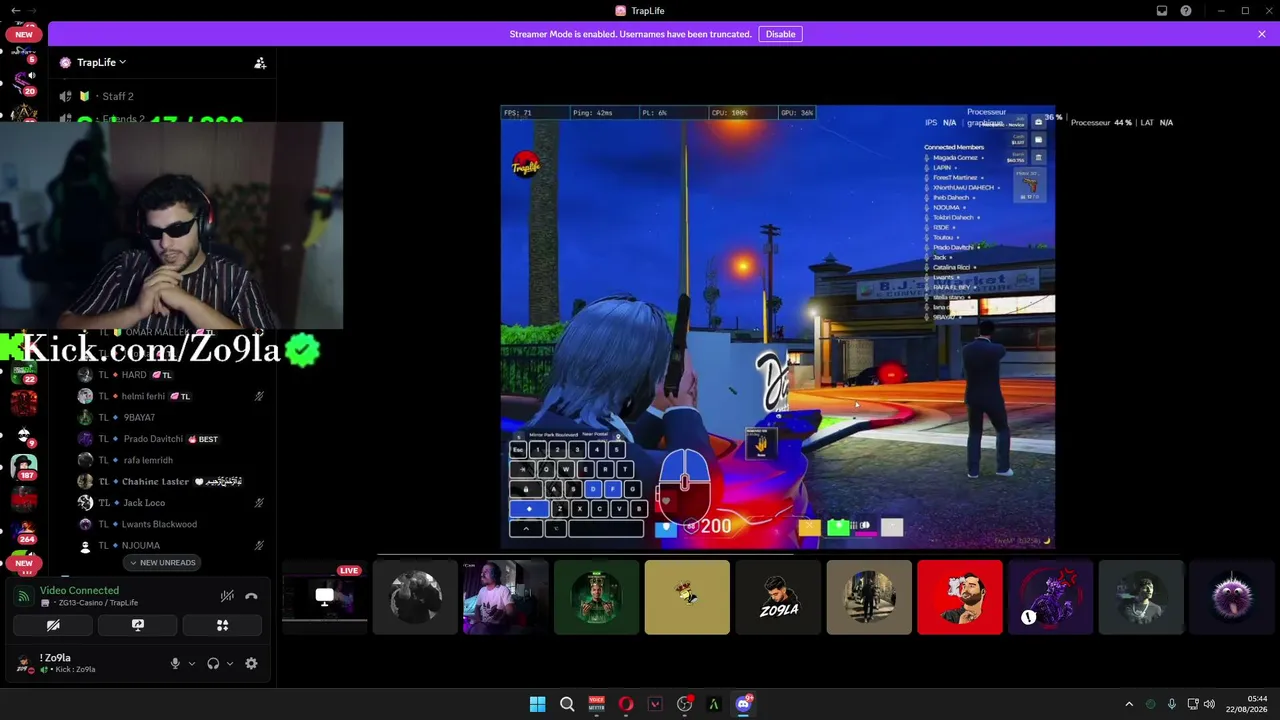Select the purple creature participant tile
1280x720 pixels.
pos(1050,598)
